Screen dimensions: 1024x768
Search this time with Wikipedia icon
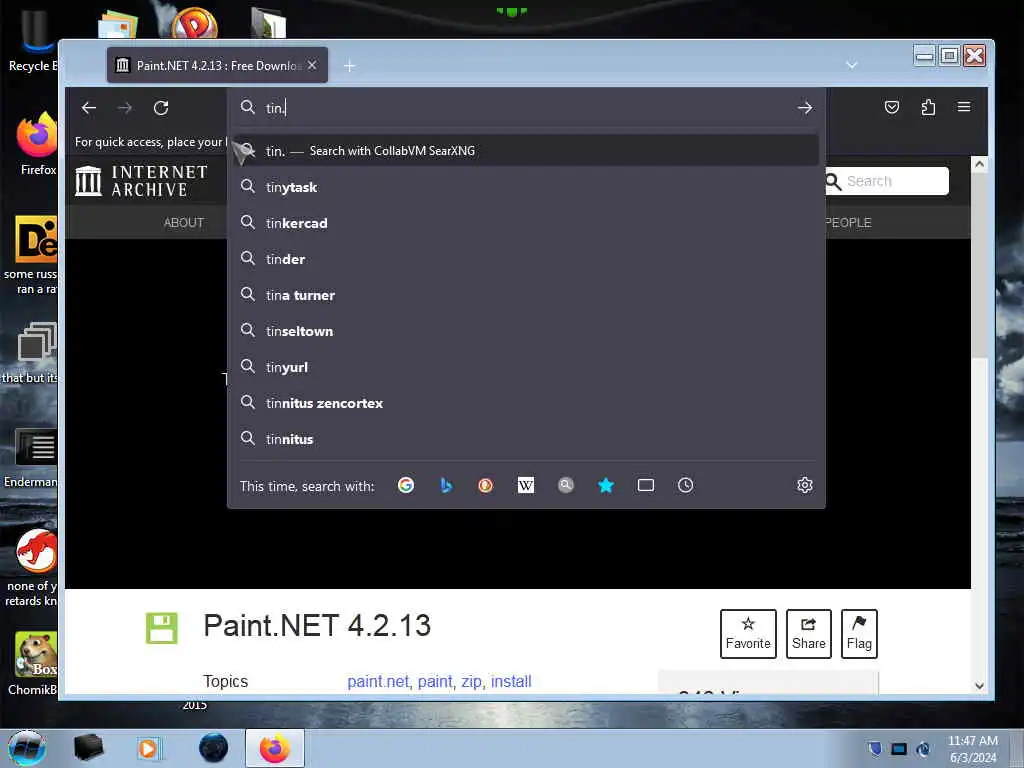(x=526, y=485)
